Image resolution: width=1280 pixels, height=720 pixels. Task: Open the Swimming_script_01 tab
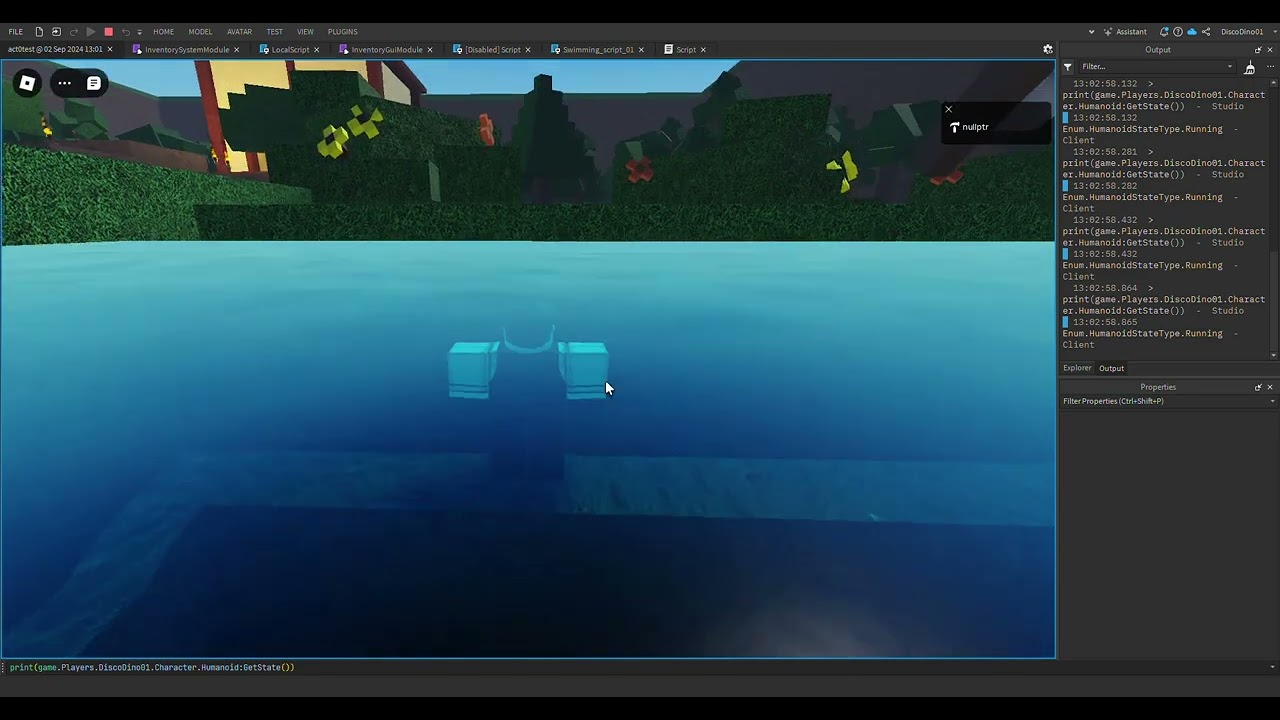pyautogui.click(x=597, y=49)
